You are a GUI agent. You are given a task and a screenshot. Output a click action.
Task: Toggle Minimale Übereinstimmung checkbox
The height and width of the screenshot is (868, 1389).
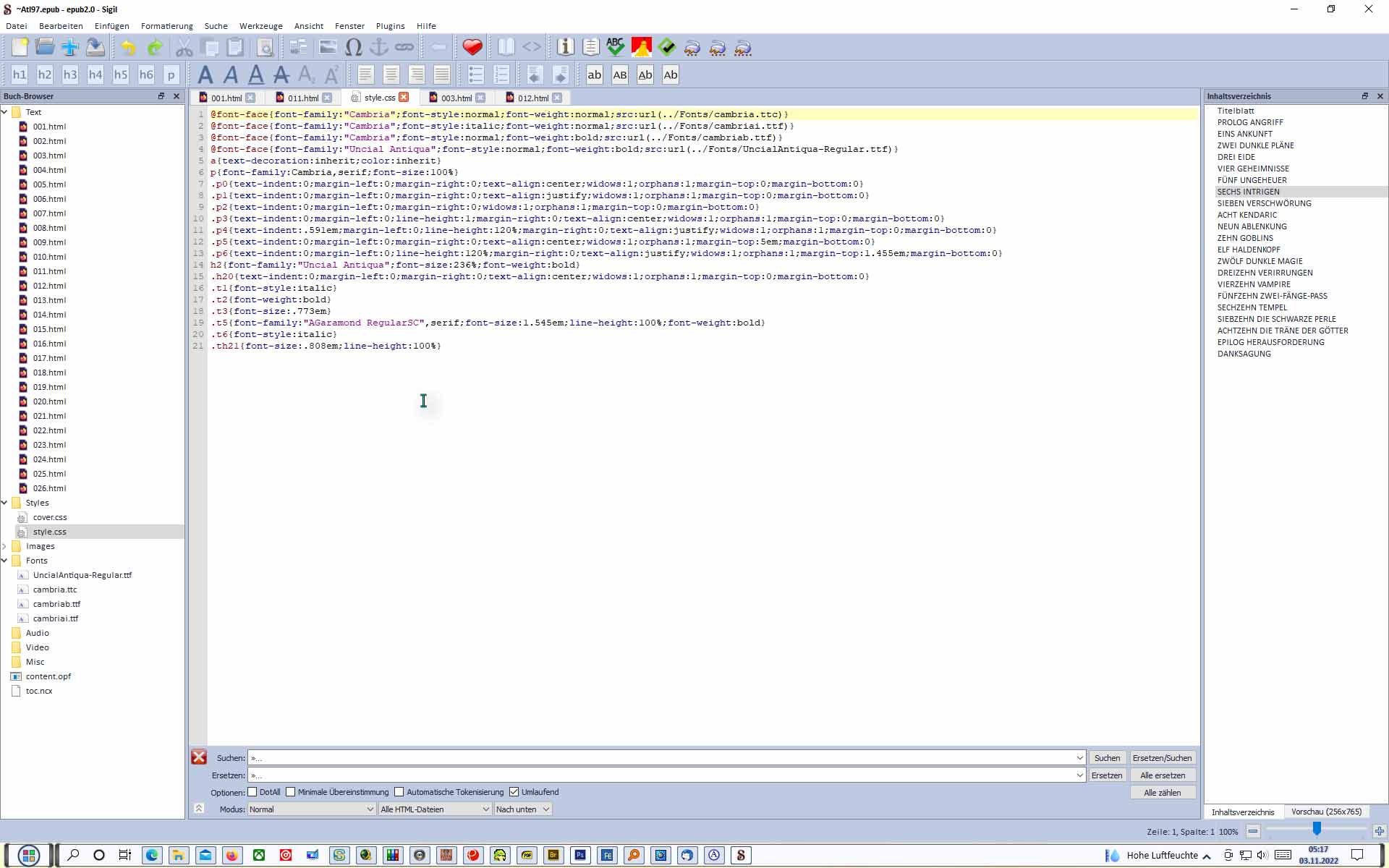click(291, 792)
